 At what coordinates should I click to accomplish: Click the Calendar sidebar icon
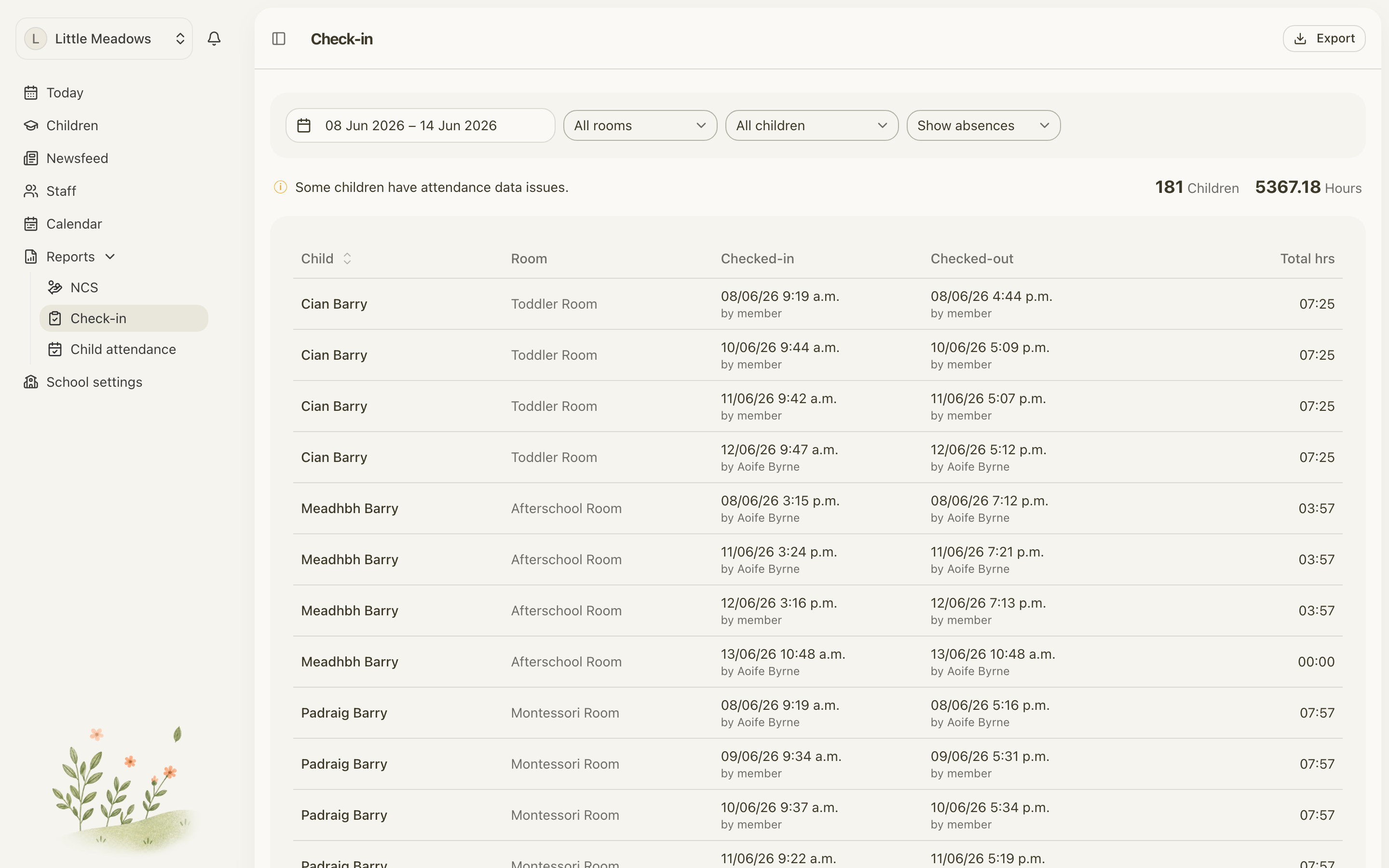pyautogui.click(x=31, y=223)
